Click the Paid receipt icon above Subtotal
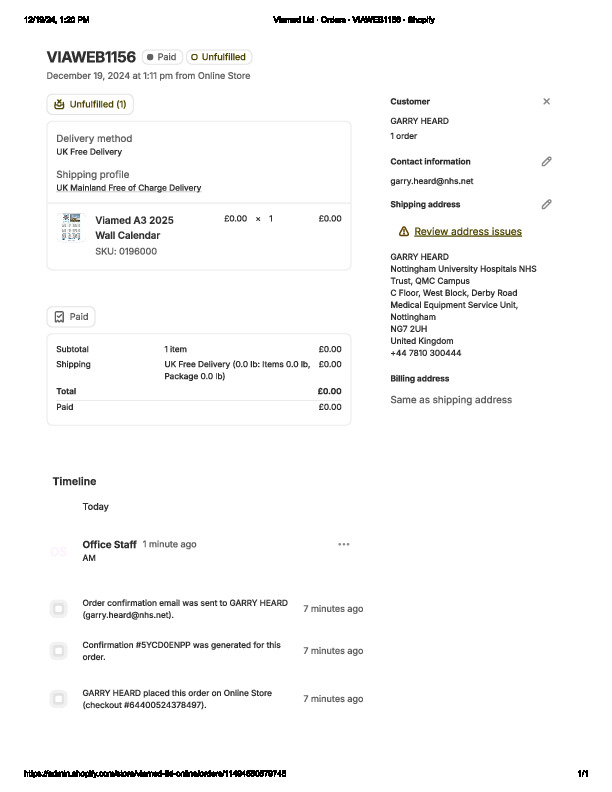 coord(59,317)
